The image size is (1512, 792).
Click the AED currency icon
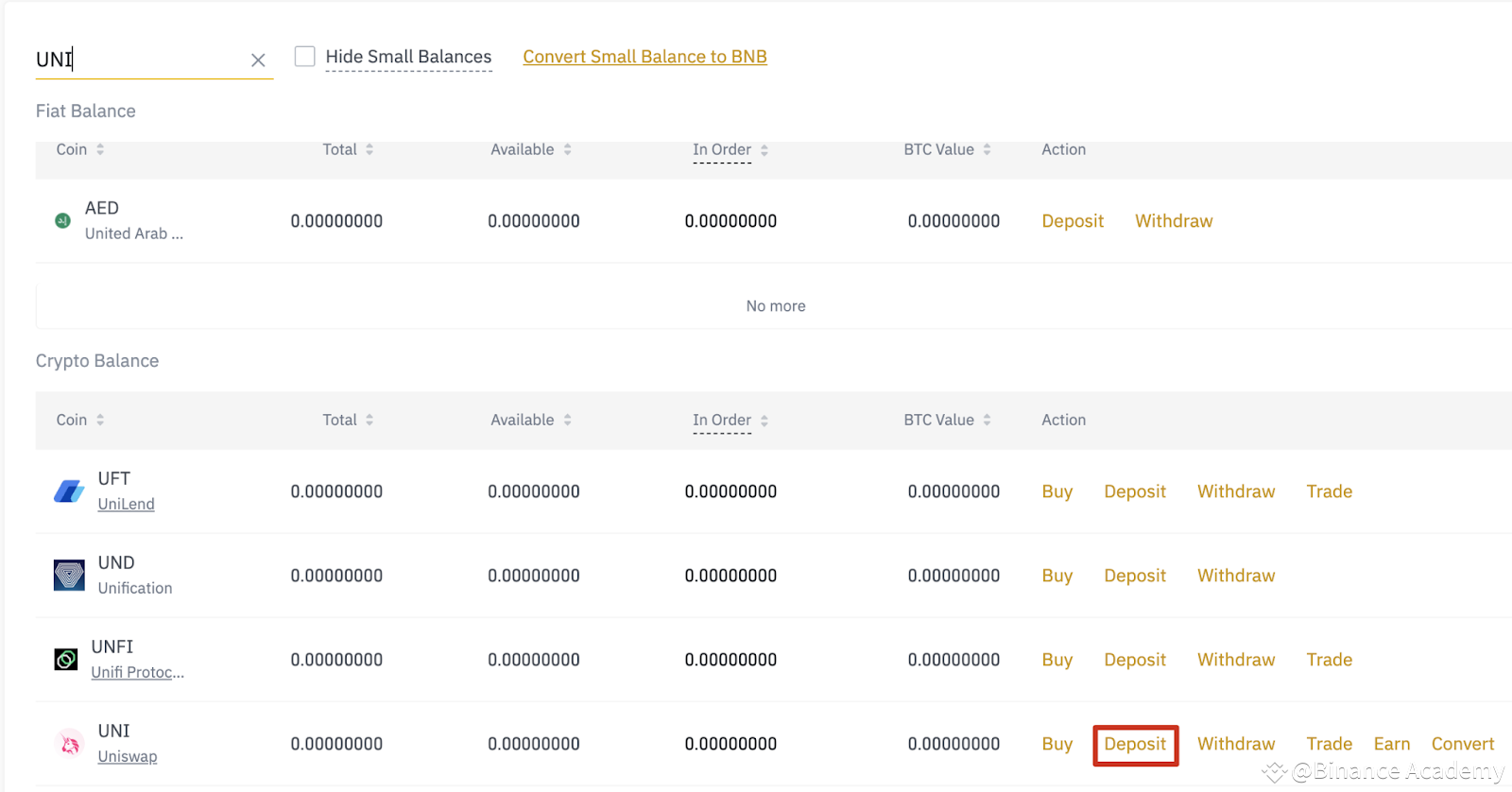click(x=62, y=221)
